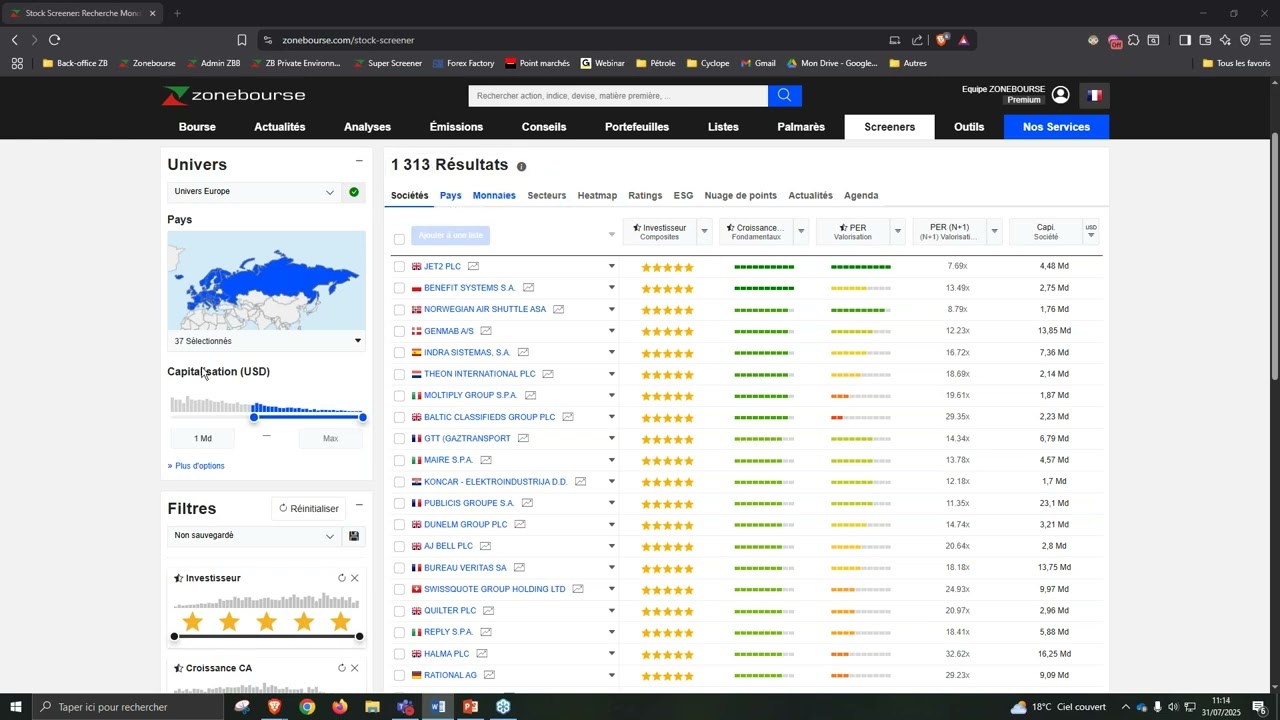Open the user account profile icon
This screenshot has height=720, width=1280.
[1061, 95]
